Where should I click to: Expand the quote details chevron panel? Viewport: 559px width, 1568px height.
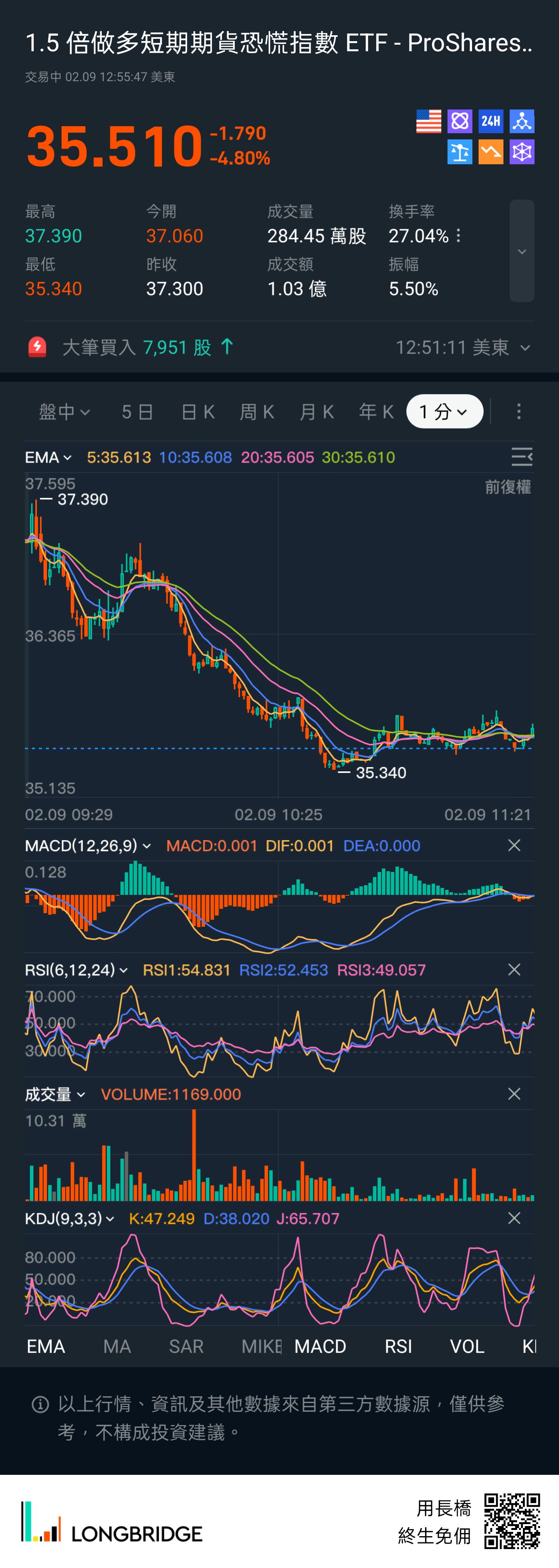click(x=522, y=252)
